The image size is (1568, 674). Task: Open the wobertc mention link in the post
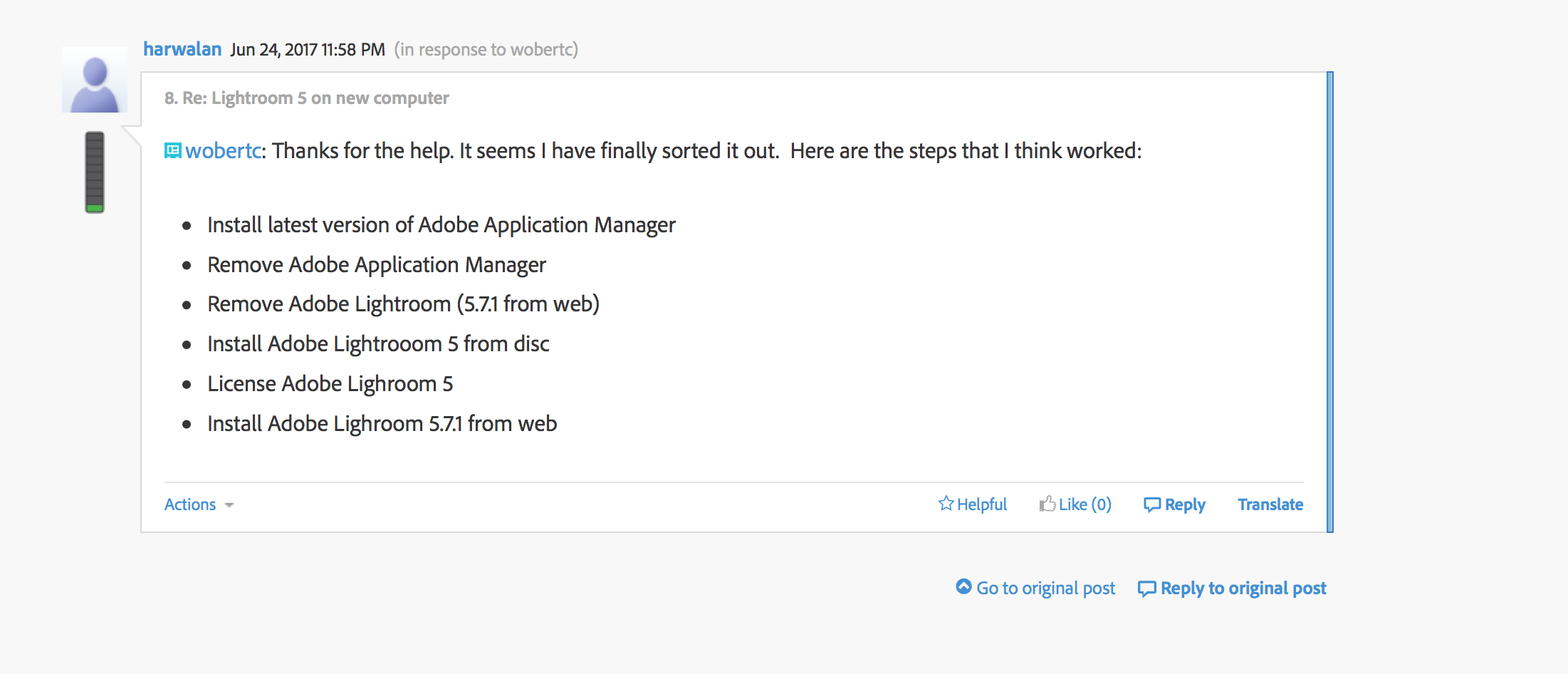(x=224, y=150)
